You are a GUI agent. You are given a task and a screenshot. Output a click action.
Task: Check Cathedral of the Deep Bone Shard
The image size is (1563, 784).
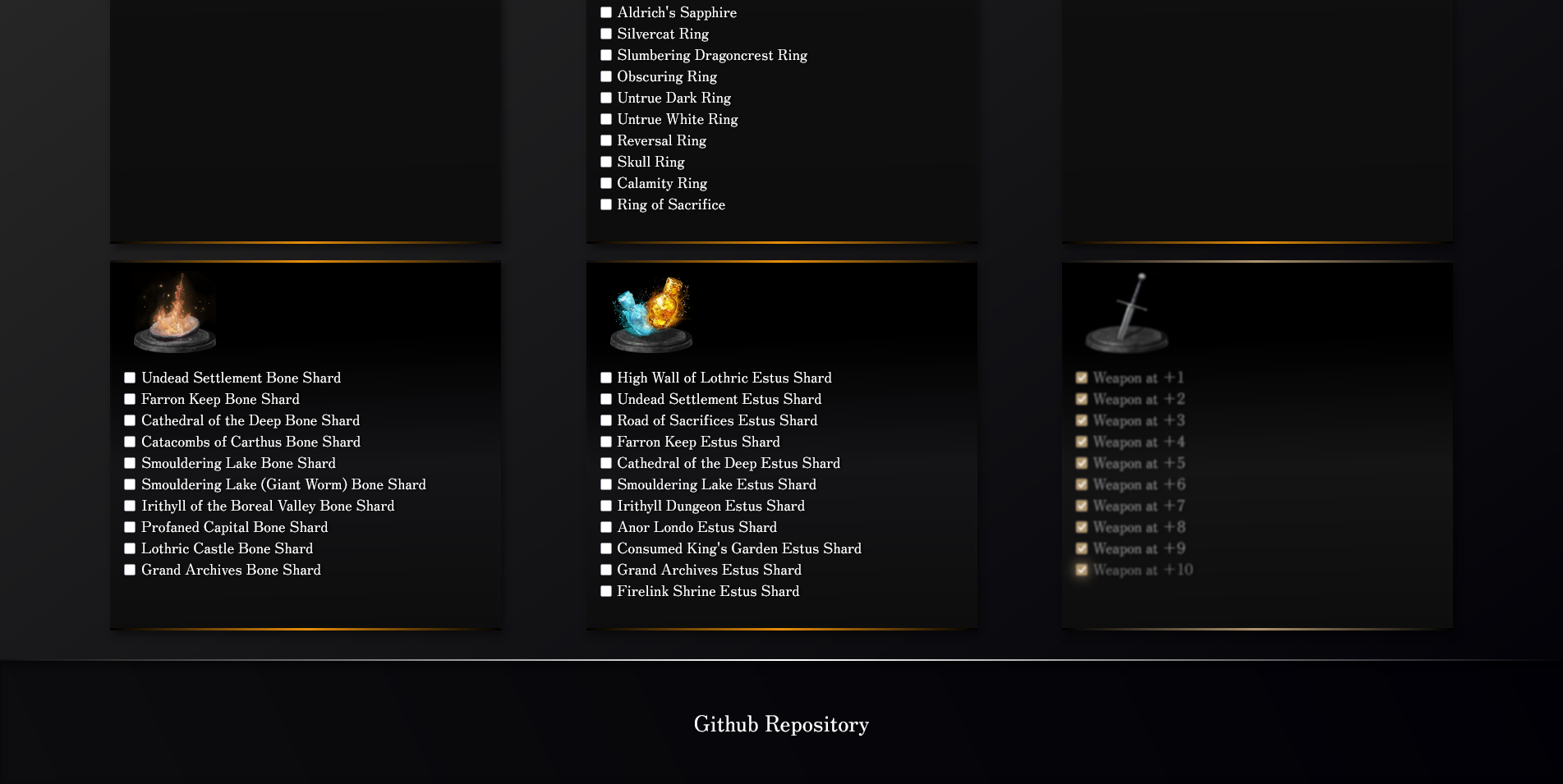coord(129,420)
